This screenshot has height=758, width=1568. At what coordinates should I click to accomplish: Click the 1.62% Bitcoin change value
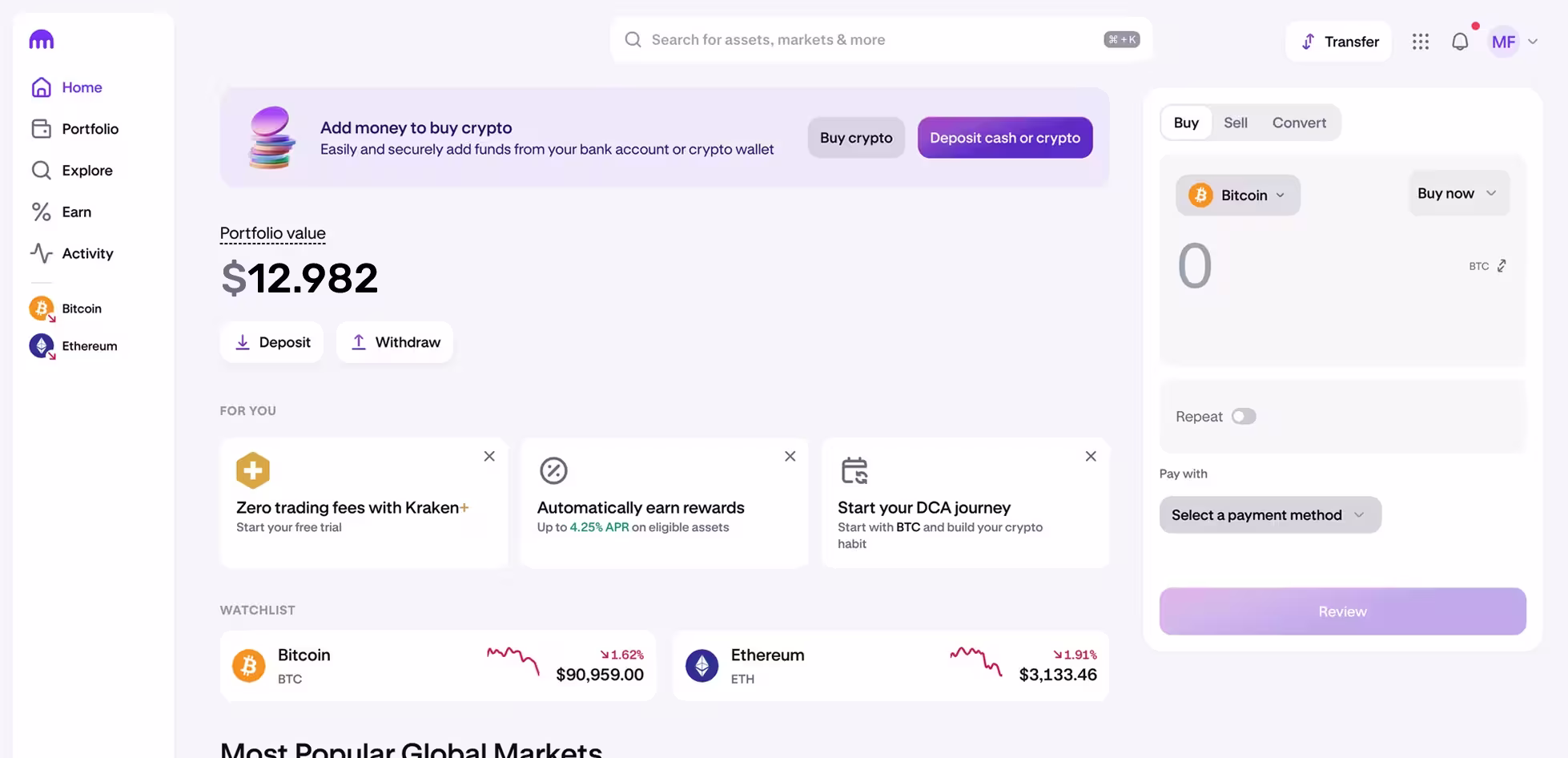pos(621,655)
